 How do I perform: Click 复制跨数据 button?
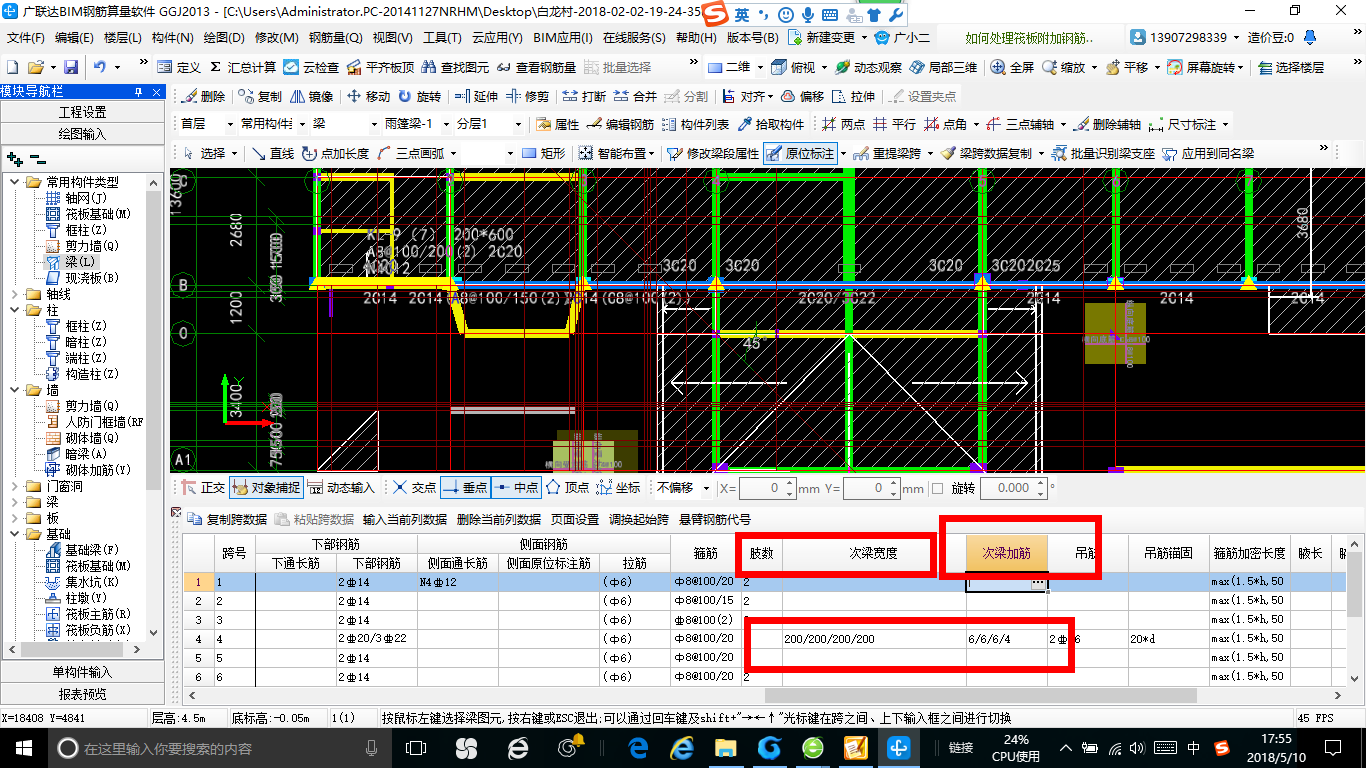(x=228, y=519)
